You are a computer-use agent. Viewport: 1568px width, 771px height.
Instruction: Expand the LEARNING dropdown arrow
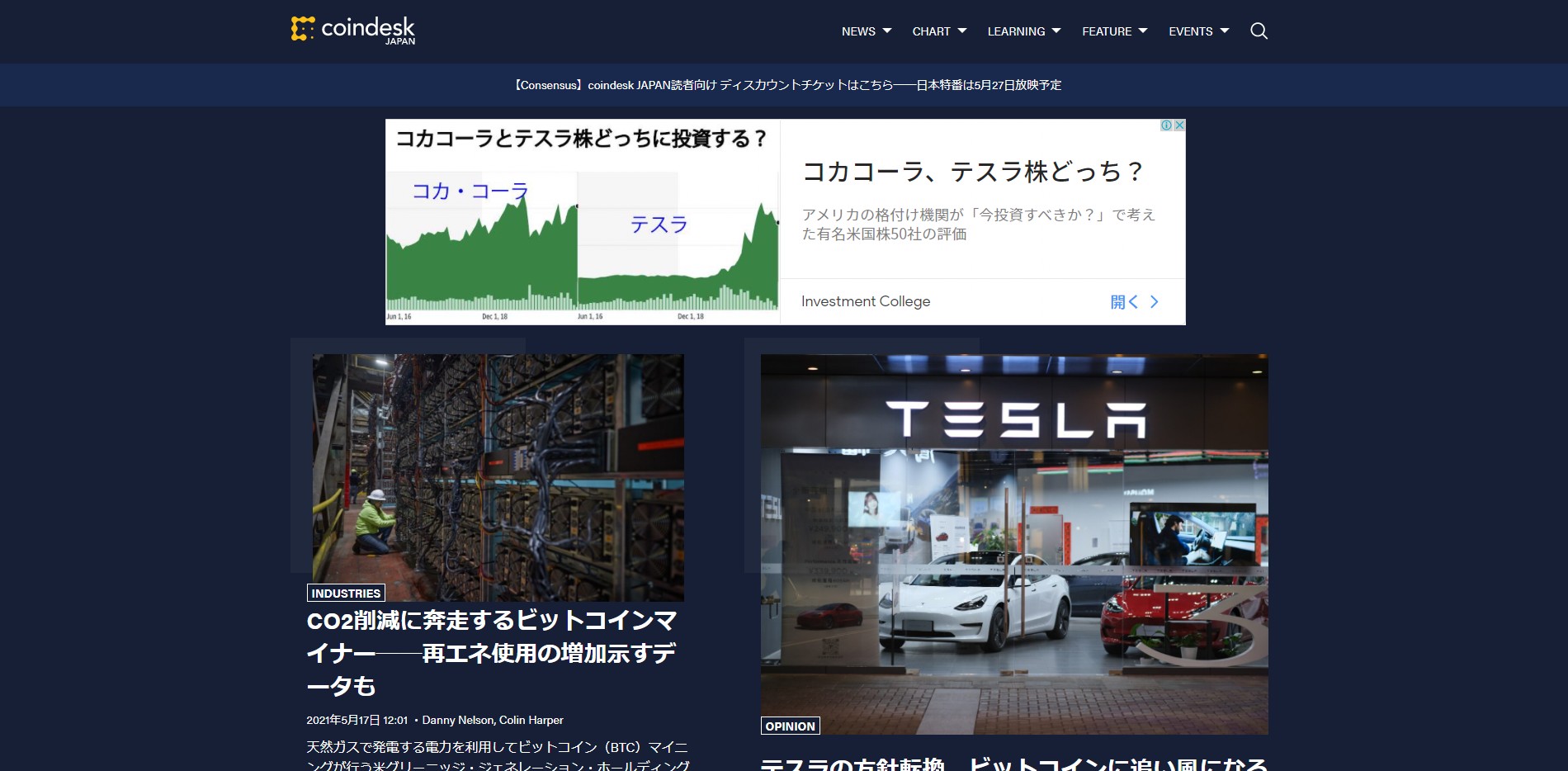coord(1056,31)
